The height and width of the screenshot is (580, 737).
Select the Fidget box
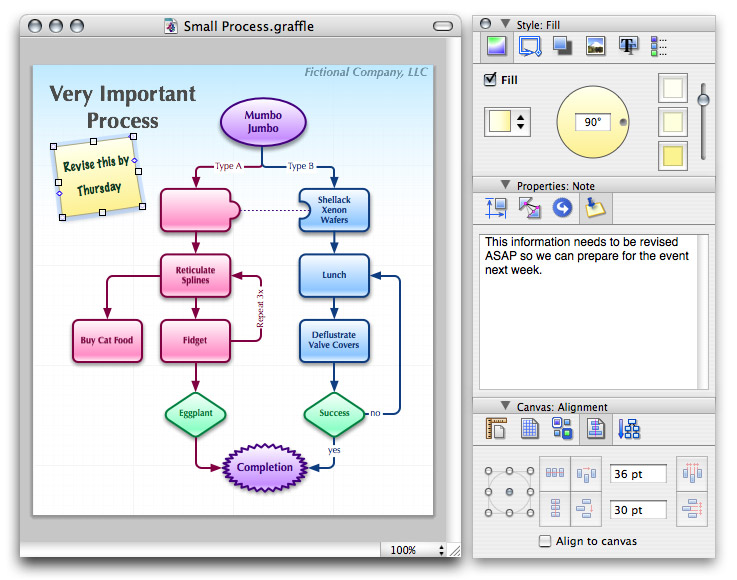[x=196, y=341]
